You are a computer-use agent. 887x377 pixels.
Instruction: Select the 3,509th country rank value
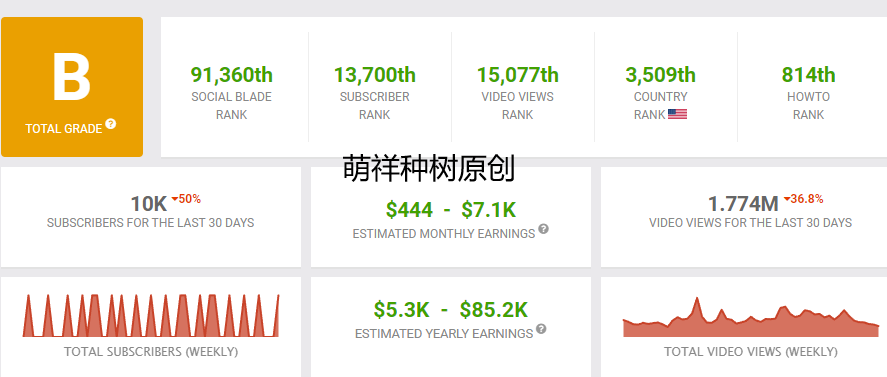(661, 75)
